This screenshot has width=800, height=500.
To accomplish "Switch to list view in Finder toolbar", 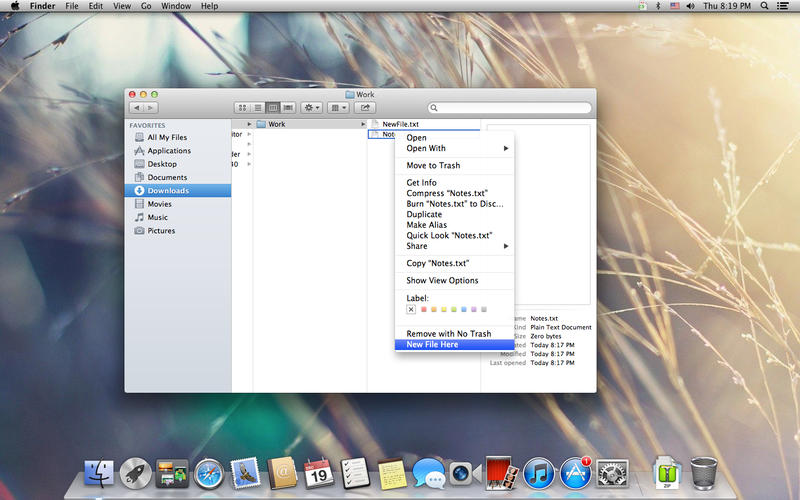I will [x=258, y=108].
